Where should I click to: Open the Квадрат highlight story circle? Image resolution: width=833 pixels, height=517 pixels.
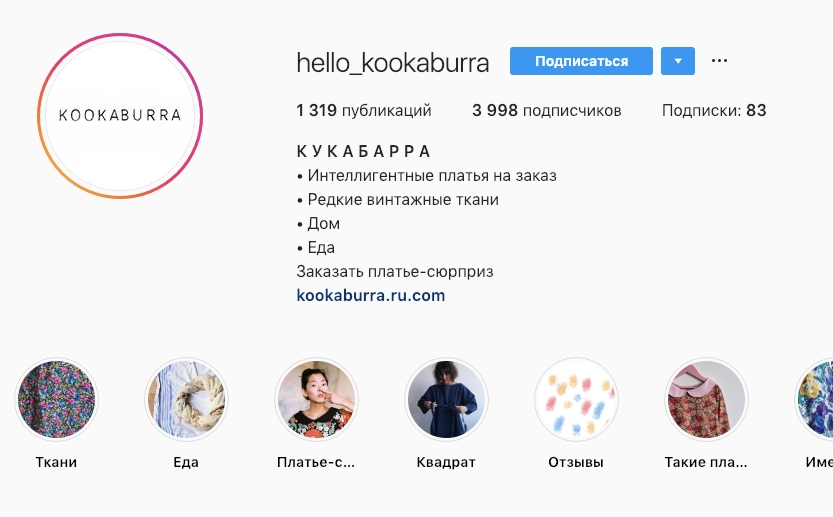pos(446,399)
